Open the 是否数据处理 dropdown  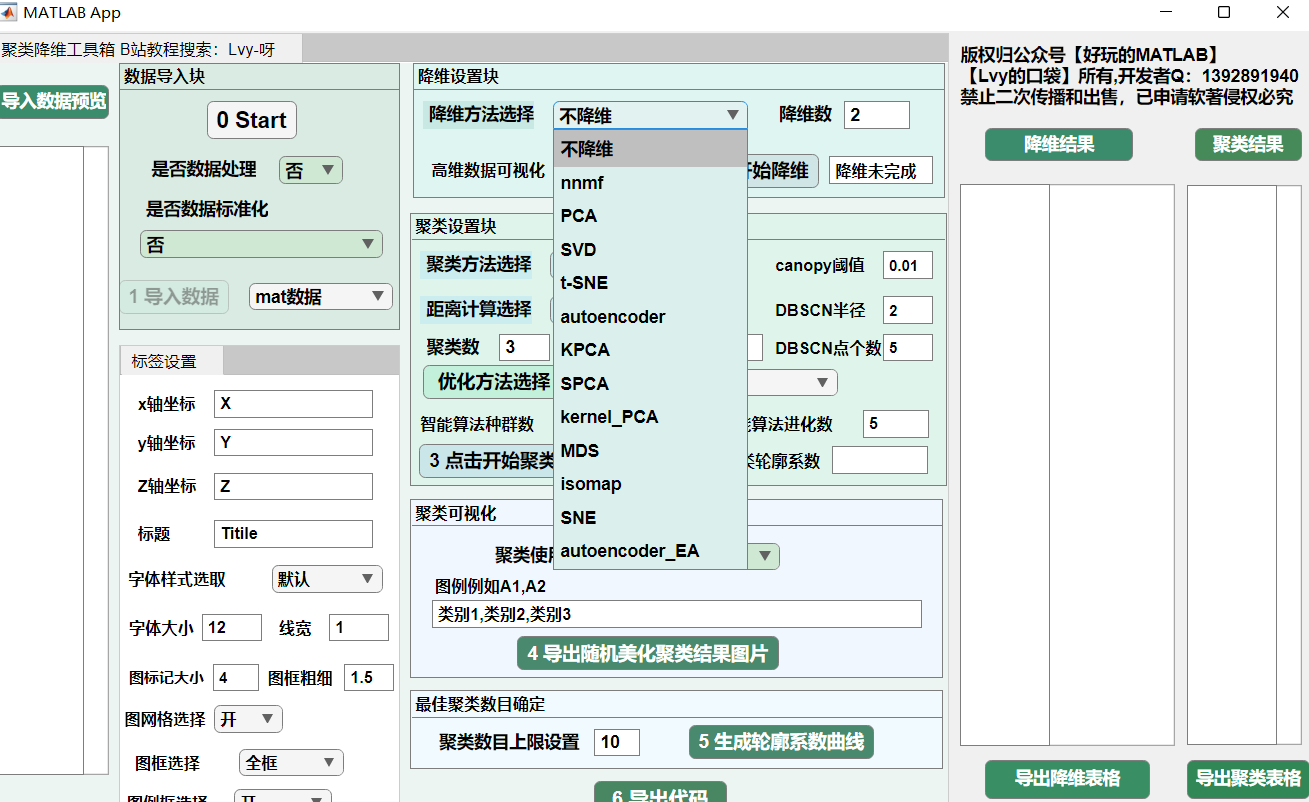coord(310,171)
